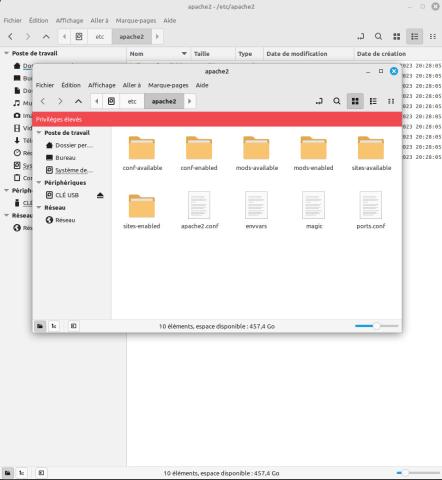Screen dimensions: 442x480
Task: Click root filesystem icon in front window path bar
Action: pos(111,101)
